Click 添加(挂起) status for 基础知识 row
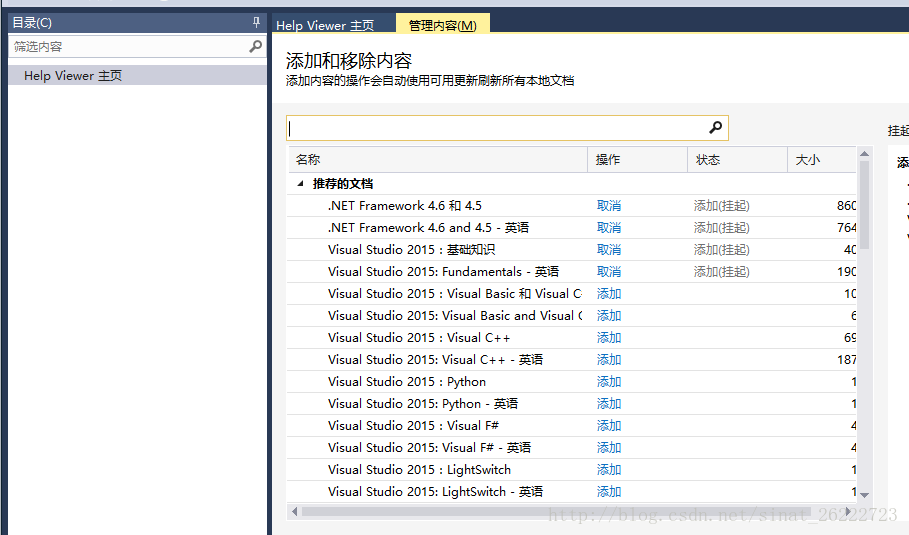 click(722, 250)
